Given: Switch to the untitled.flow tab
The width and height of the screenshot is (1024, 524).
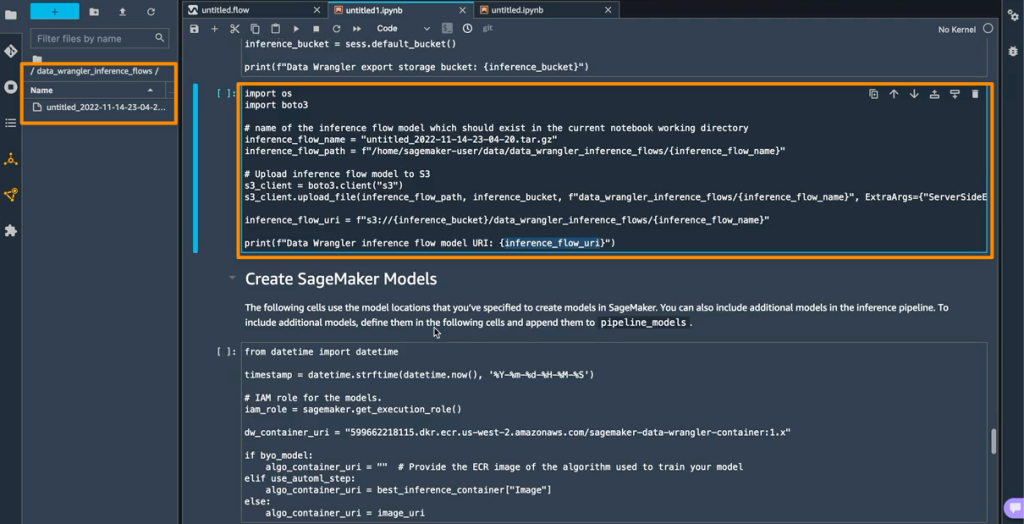Looking at the screenshot, I should (225, 9).
